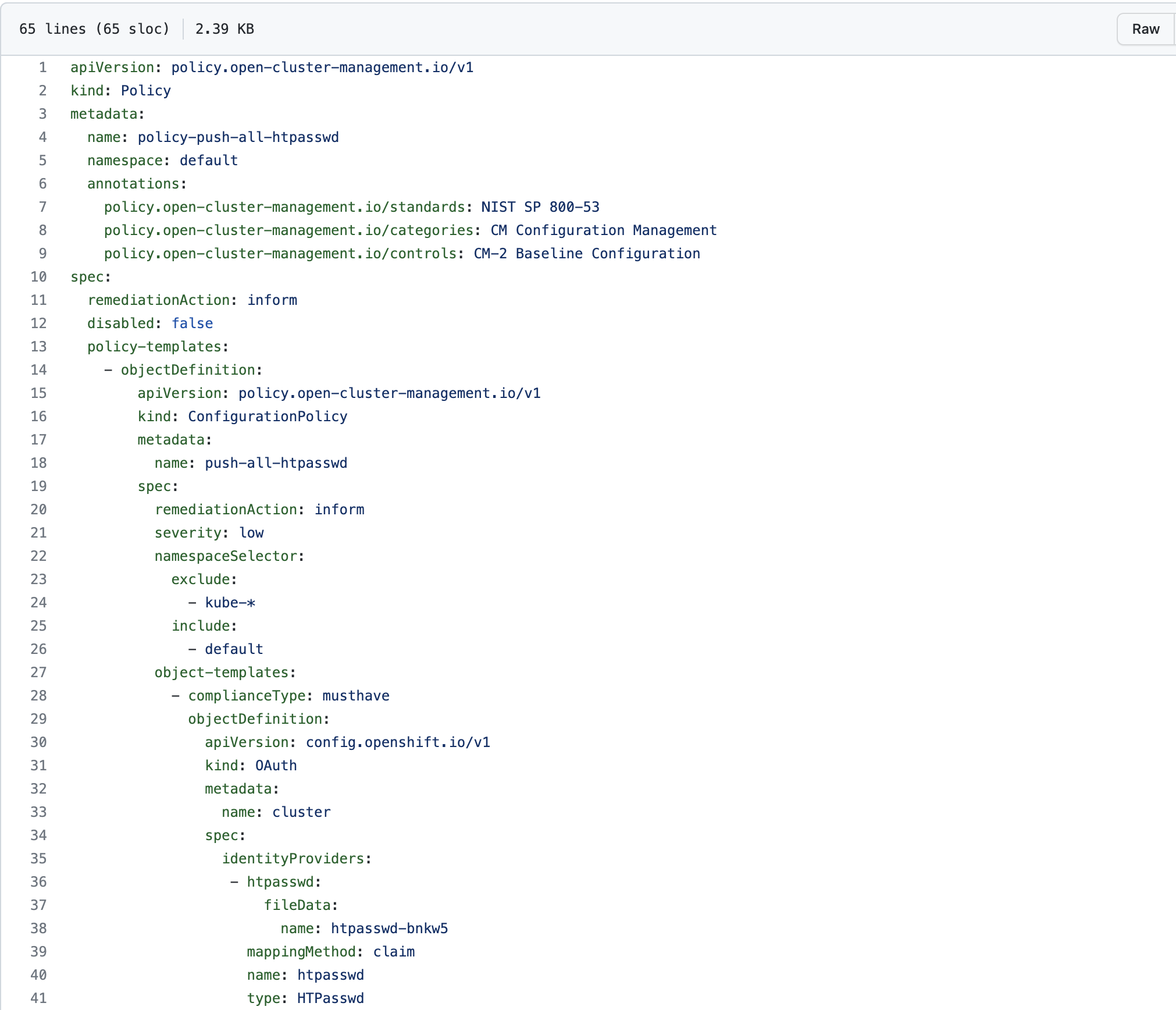Click line number 10
Image resolution: width=1176 pixels, height=1010 pixels.
tap(39, 277)
